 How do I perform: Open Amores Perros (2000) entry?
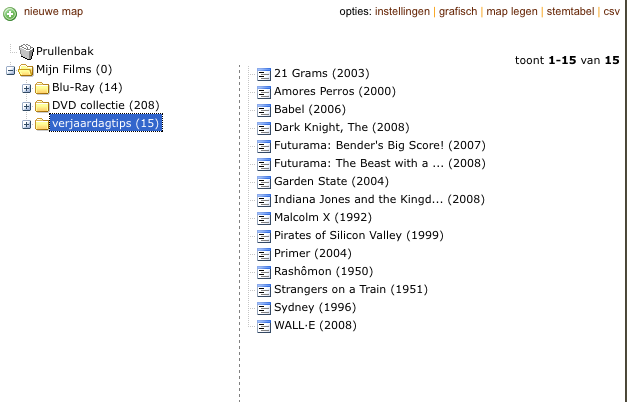335,91
